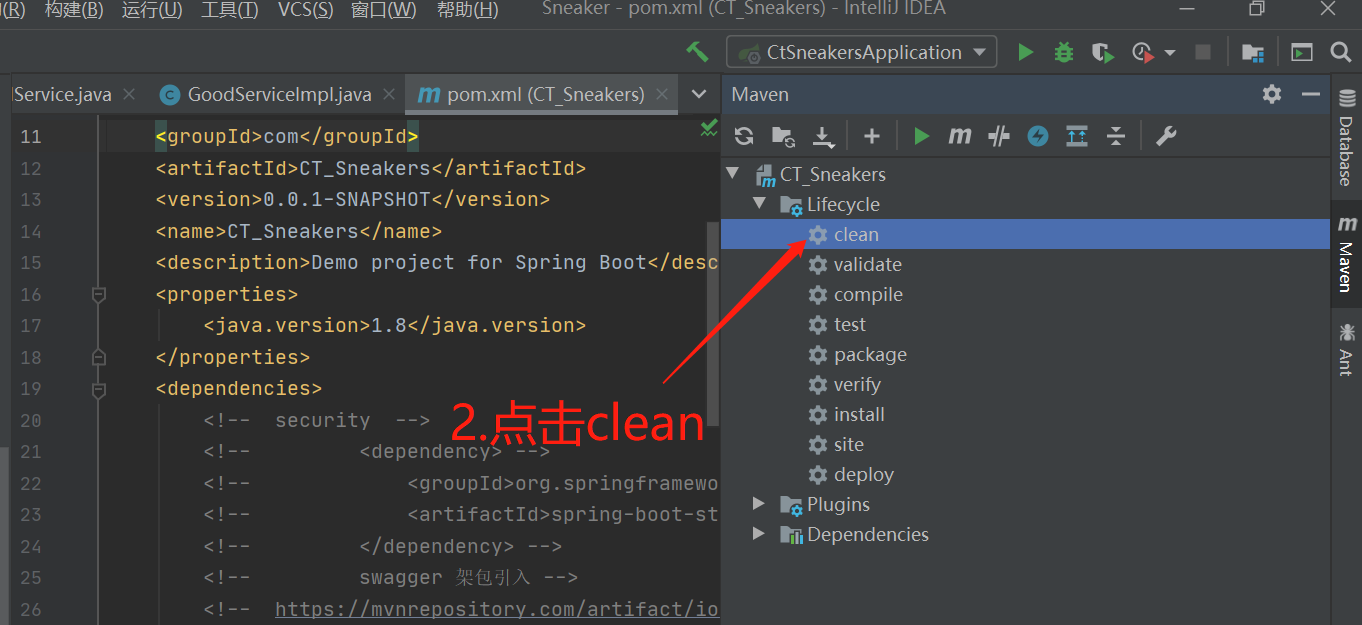This screenshot has height=625, width=1362.
Task: Click the stop square button
Action: (1203, 52)
